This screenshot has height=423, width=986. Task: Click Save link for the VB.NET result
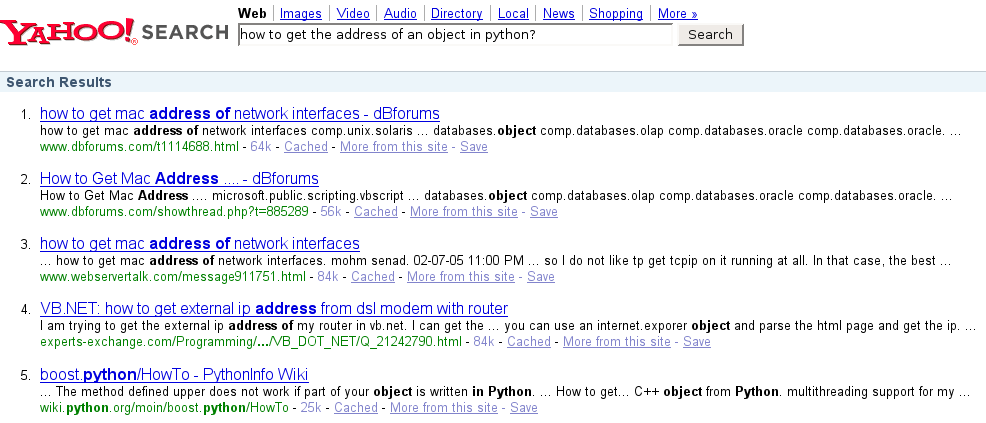tap(696, 342)
